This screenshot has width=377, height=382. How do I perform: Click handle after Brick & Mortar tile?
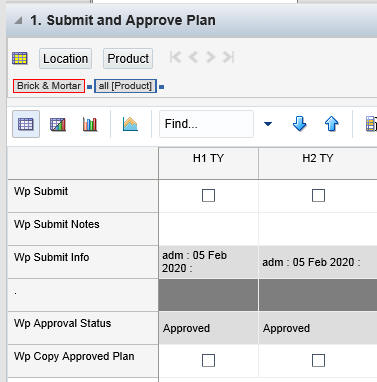pos(89,87)
